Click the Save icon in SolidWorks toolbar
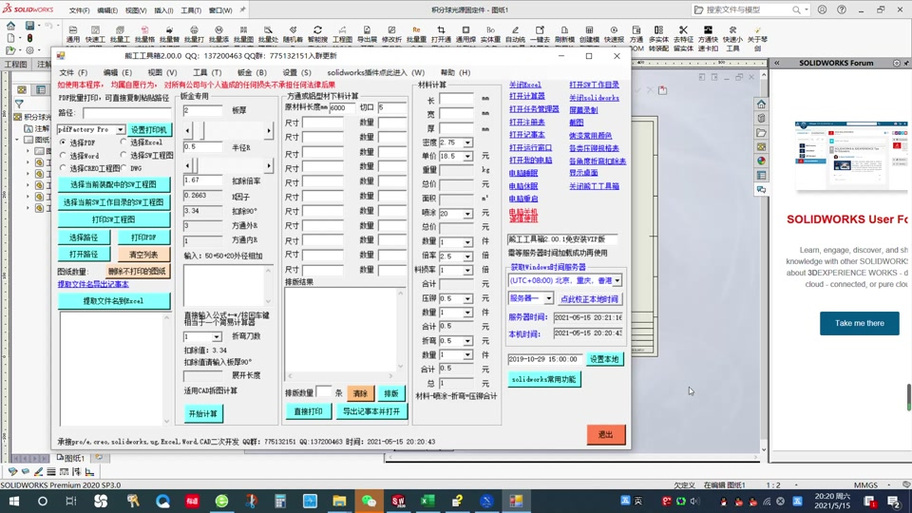This screenshot has height=513, width=912. 30,26
